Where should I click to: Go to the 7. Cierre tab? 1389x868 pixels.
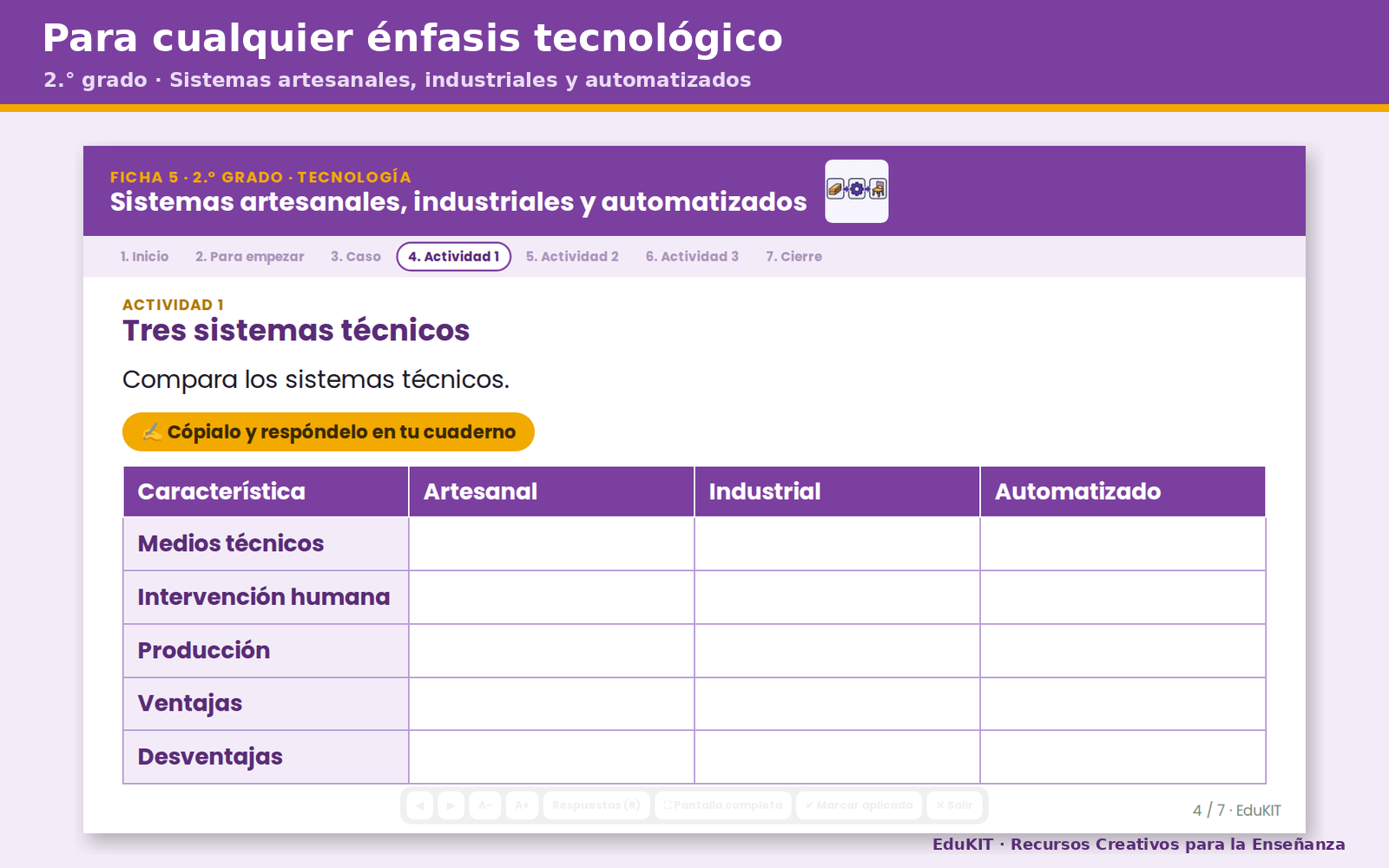point(793,257)
